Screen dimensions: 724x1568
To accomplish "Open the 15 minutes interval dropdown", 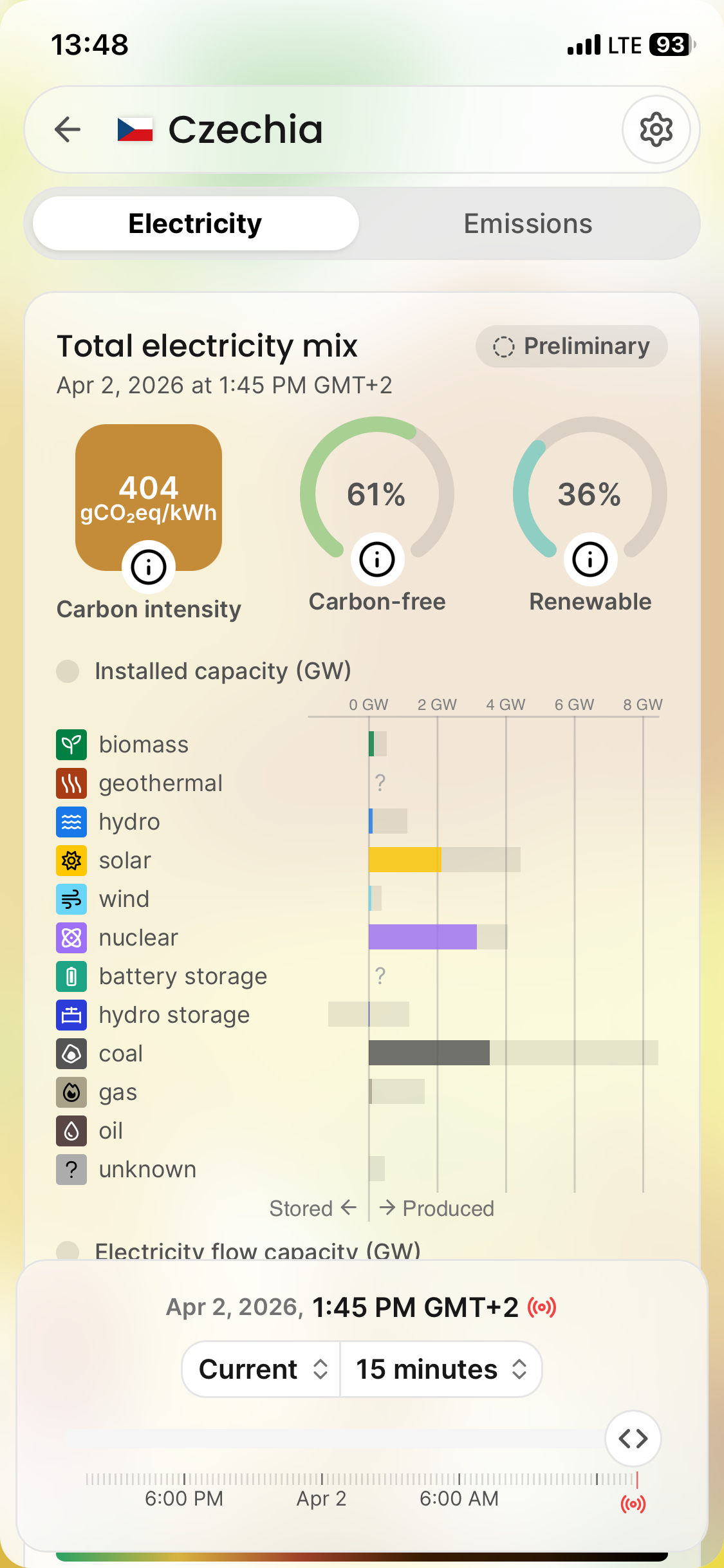I will [441, 1369].
